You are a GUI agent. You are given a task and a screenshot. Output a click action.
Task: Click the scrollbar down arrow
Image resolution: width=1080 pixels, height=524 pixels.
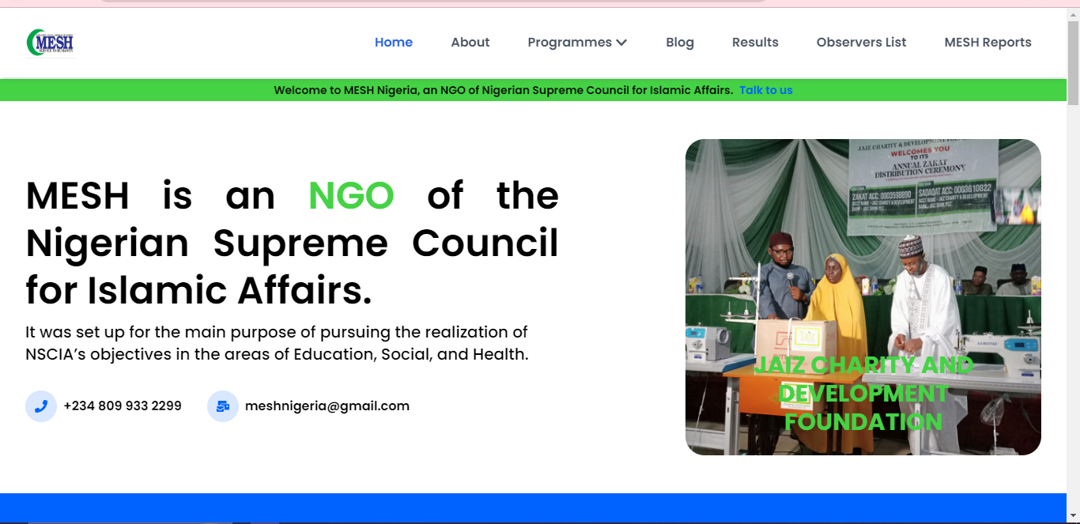(1073, 514)
